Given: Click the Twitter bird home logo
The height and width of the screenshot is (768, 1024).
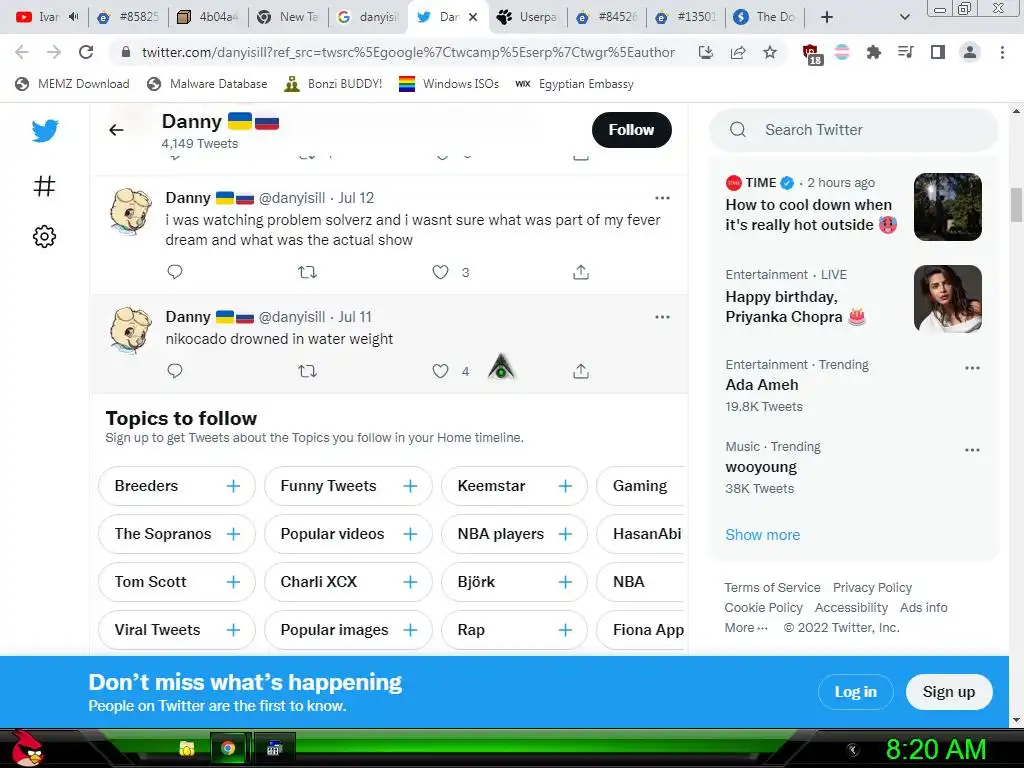Looking at the screenshot, I should [x=44, y=131].
